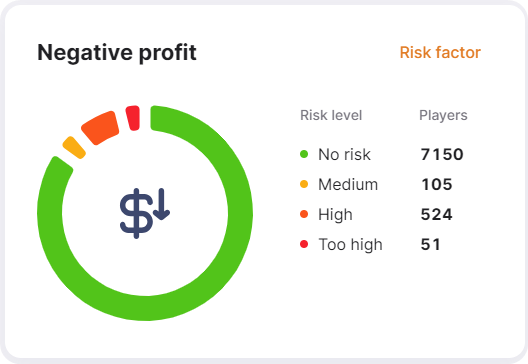The width and height of the screenshot is (528, 364).
Task: Click the Medium legend label
Action: pos(348,185)
